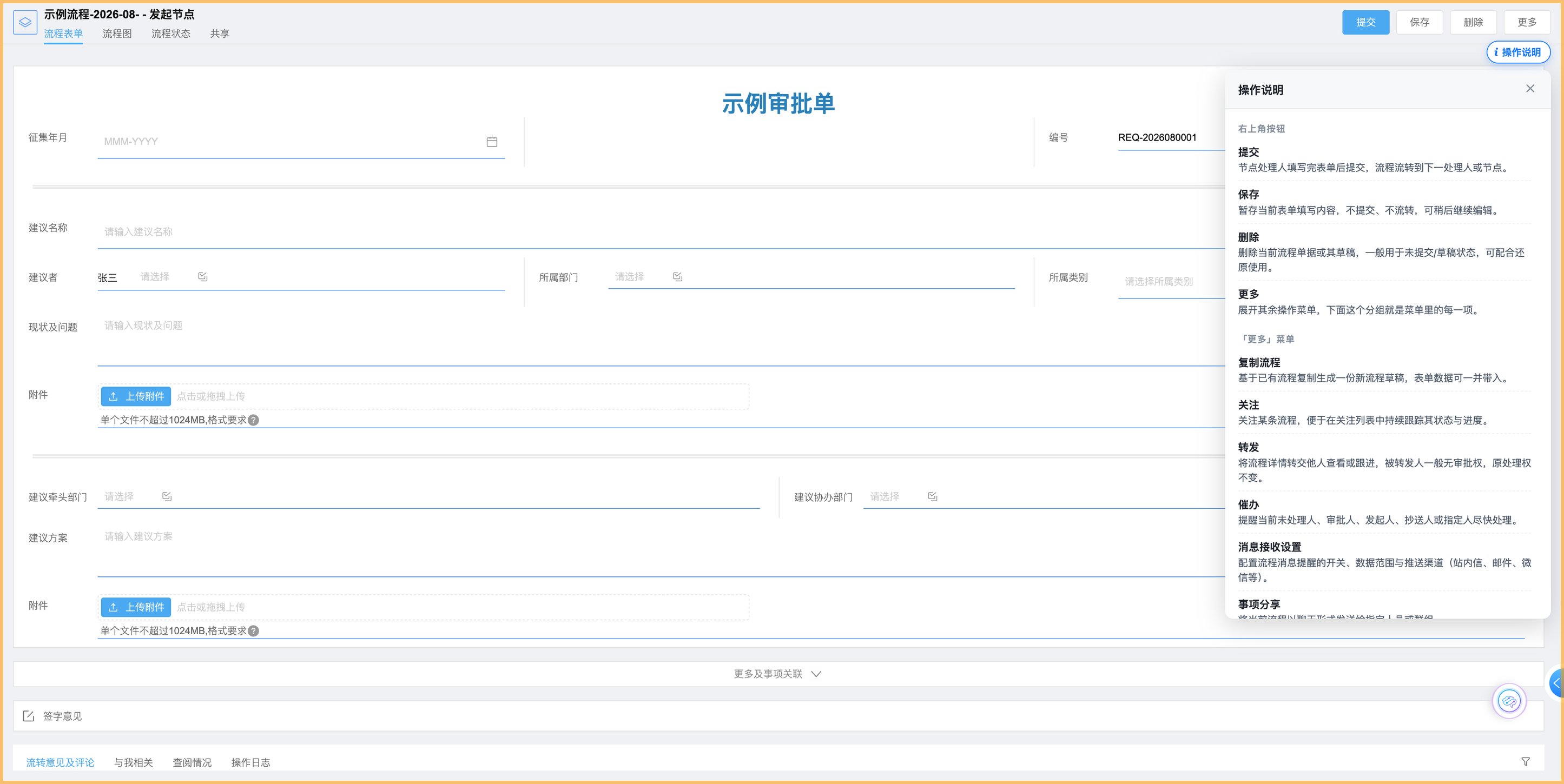Image resolution: width=1564 pixels, height=784 pixels.
Task: Click 复制流程 heading in the help panel
Action: pos(1259,362)
